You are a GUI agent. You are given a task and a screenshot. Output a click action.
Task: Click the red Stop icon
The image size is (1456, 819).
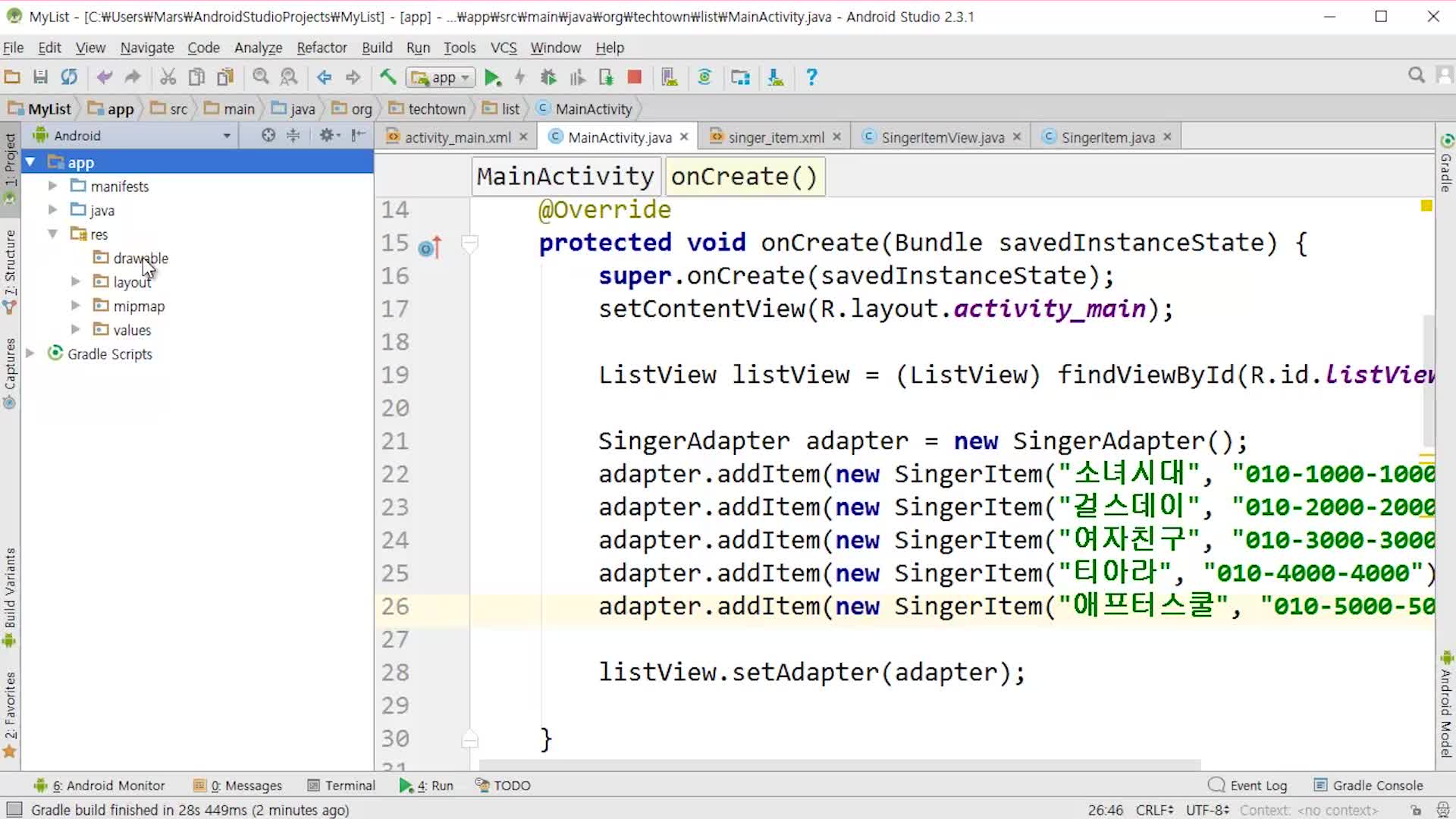[635, 77]
